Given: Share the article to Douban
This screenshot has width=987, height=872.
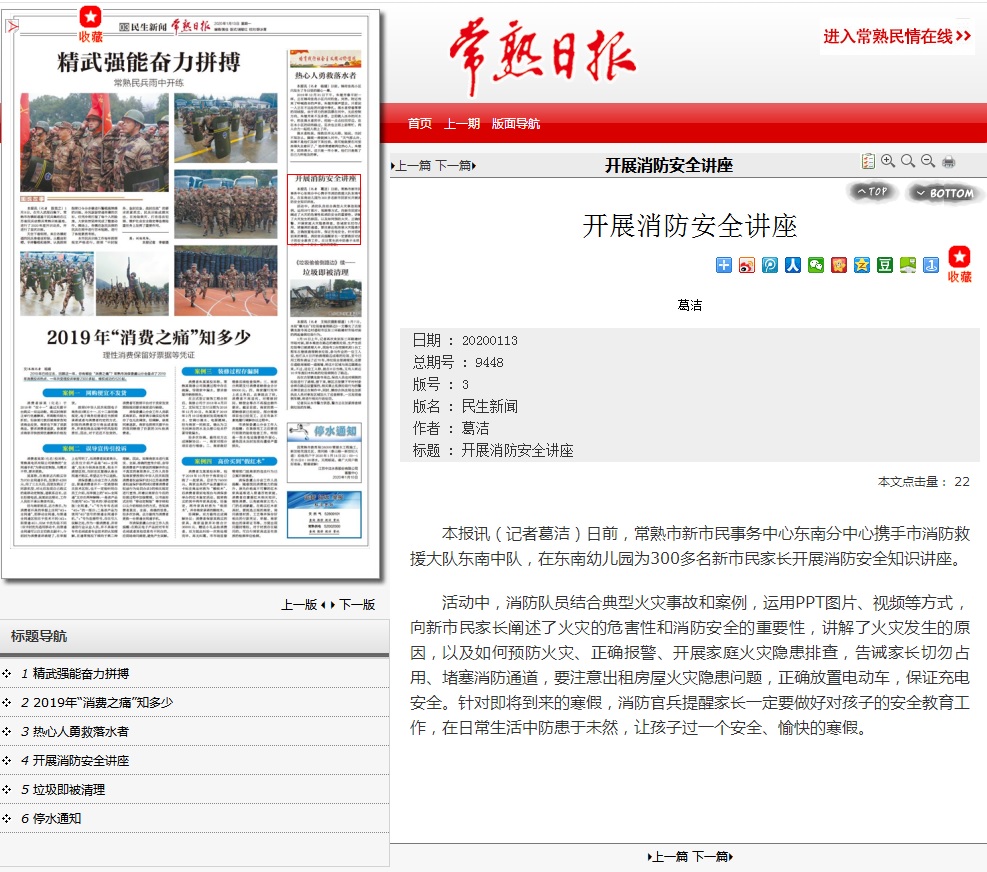Looking at the screenshot, I should (x=884, y=265).
